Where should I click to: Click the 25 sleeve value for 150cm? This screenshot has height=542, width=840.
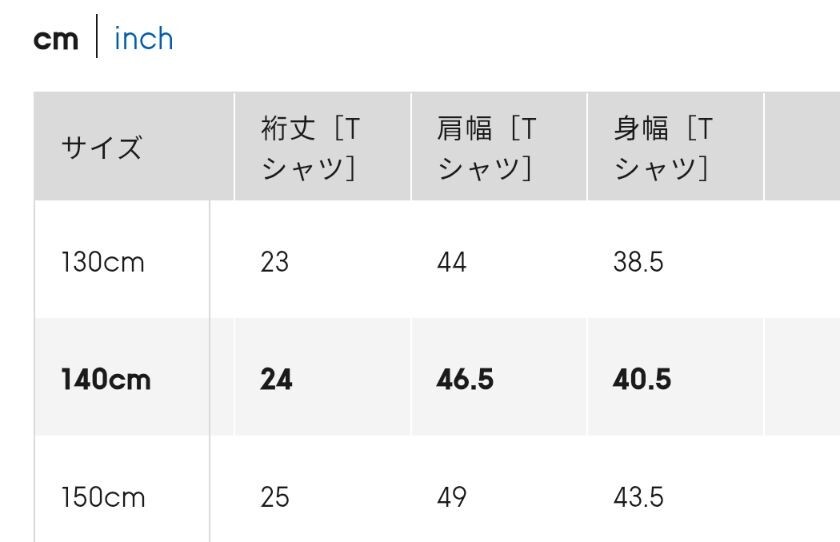pos(274,497)
